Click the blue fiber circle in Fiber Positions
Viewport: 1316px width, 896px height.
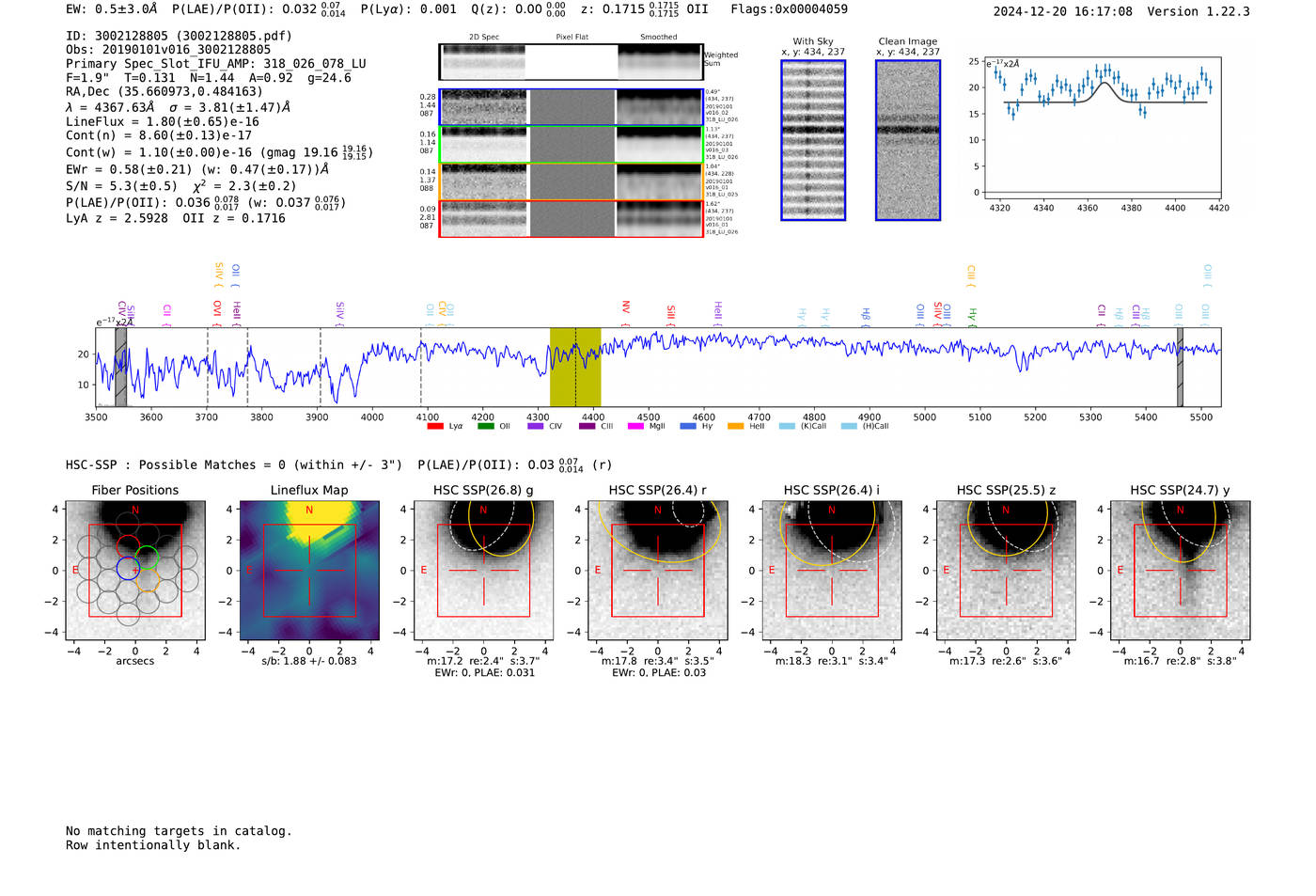tap(127, 568)
